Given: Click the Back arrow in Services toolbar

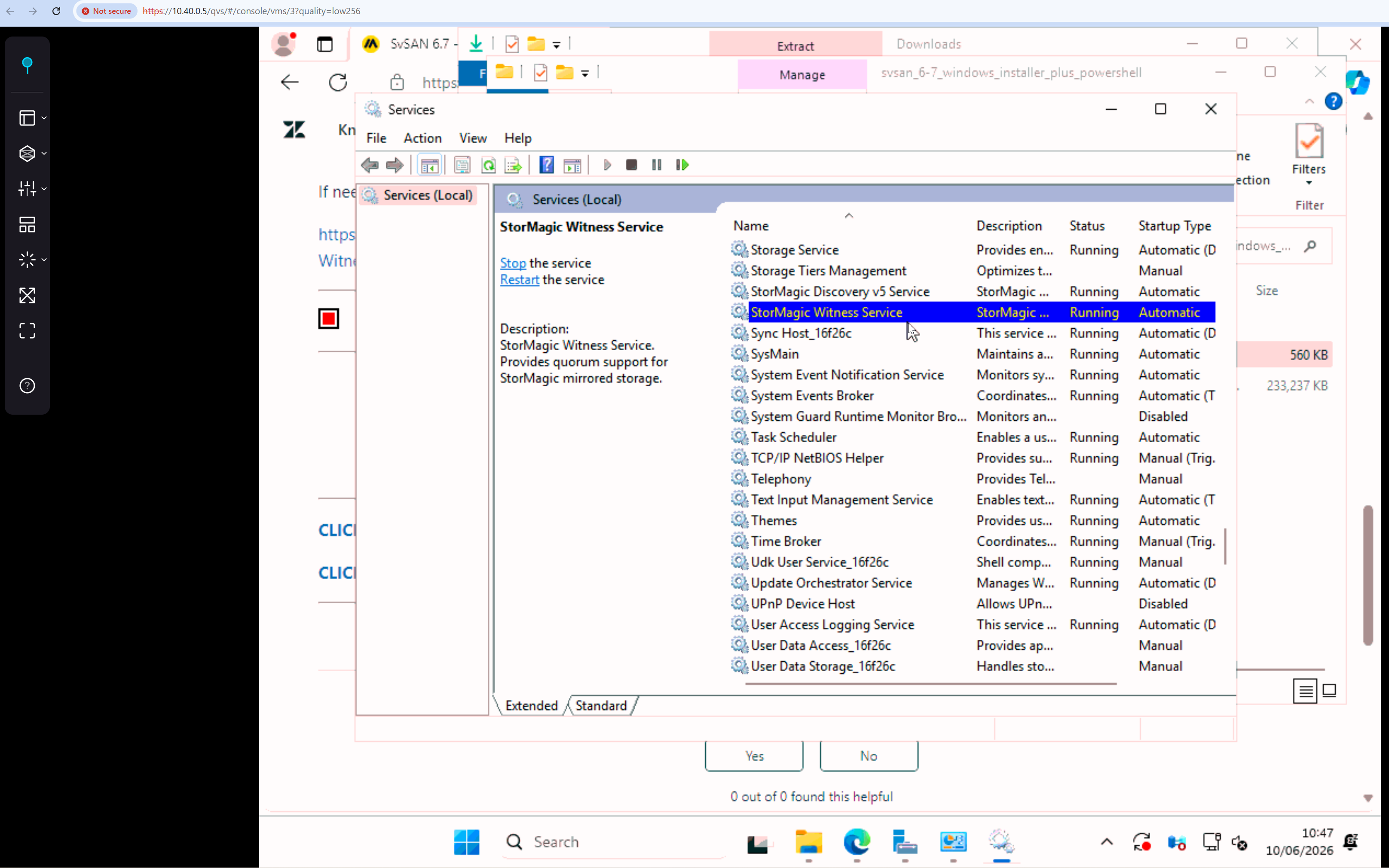Looking at the screenshot, I should (370, 165).
